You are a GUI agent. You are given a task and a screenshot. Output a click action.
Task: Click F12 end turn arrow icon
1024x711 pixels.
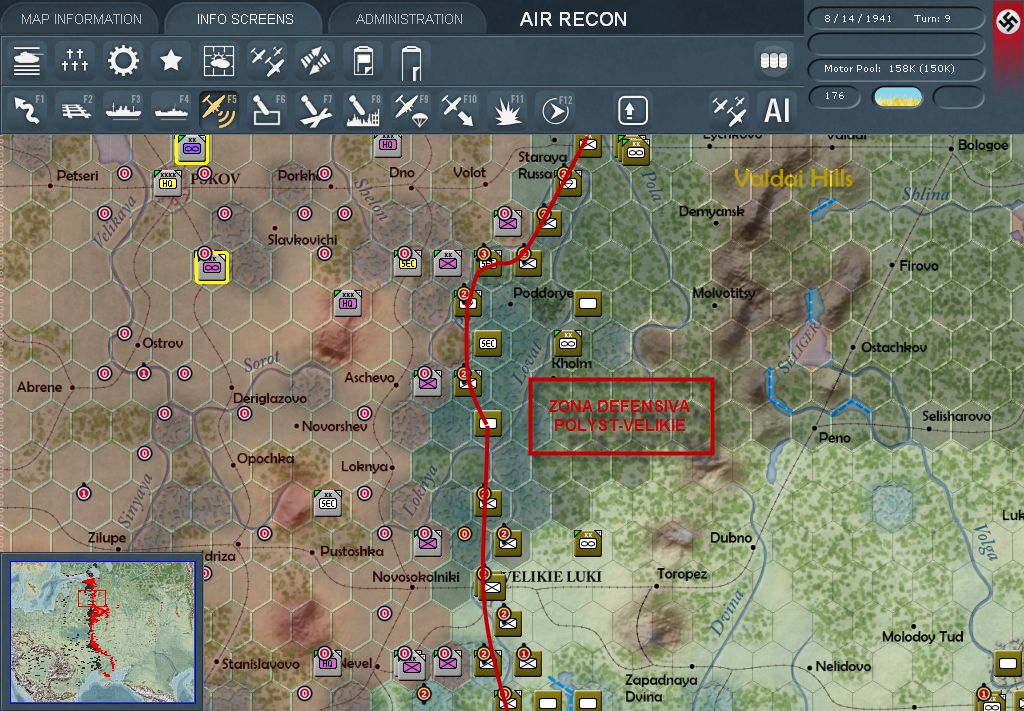click(x=556, y=109)
